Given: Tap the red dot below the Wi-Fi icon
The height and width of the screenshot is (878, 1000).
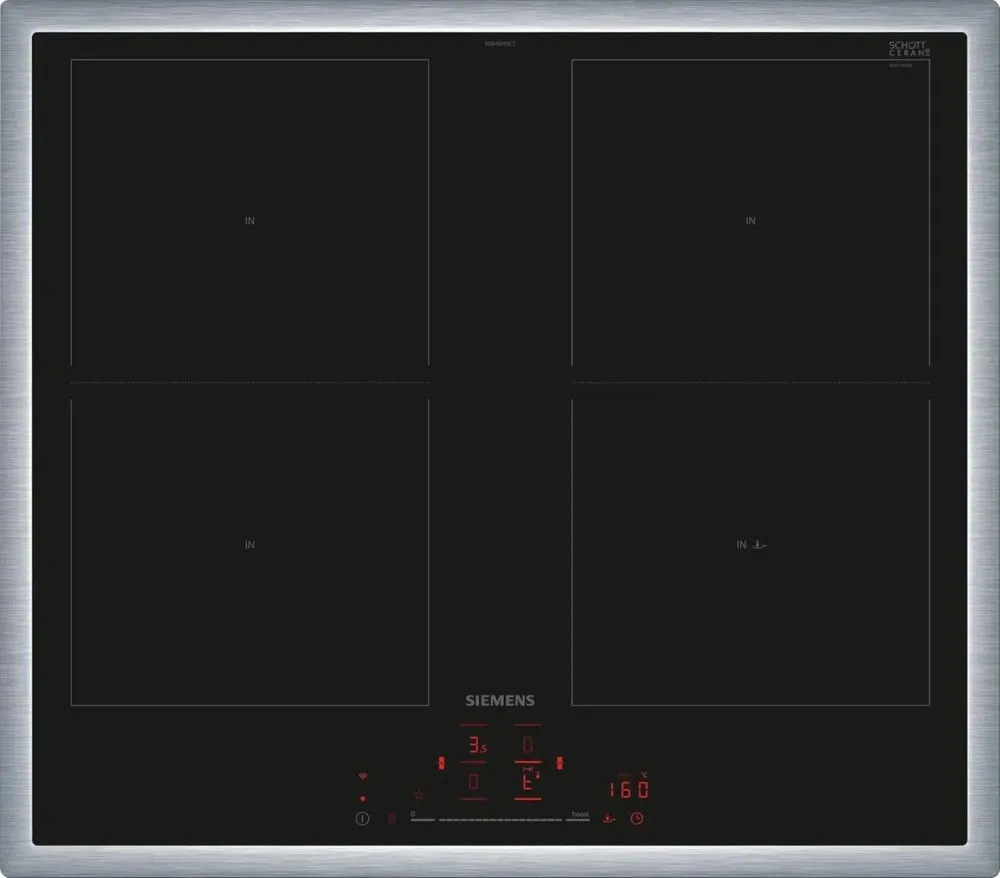Looking at the screenshot, I should (363, 798).
